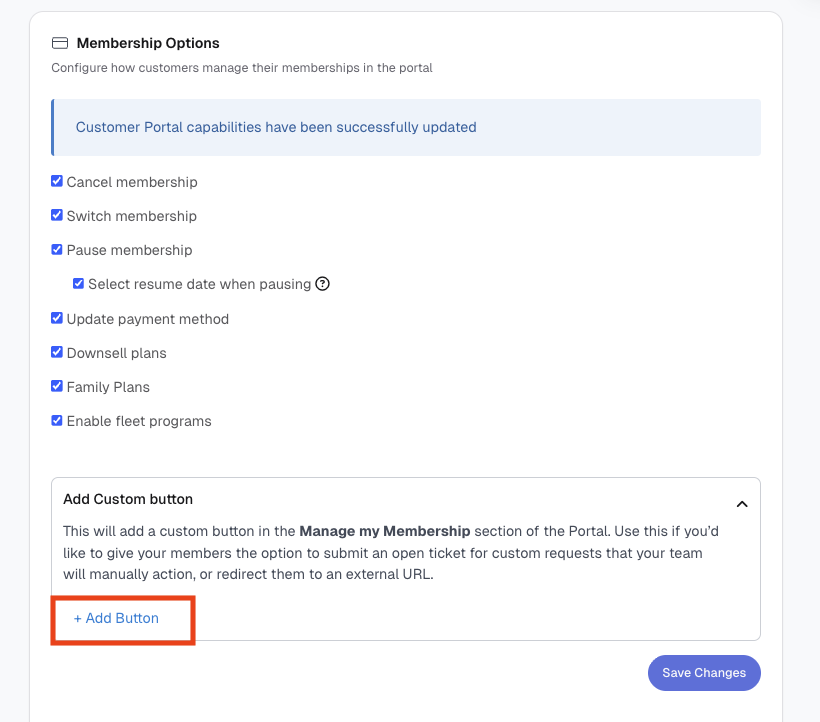Uncheck Select resume date when pausing
Screen dimensions: 820x722
click(x=78, y=284)
